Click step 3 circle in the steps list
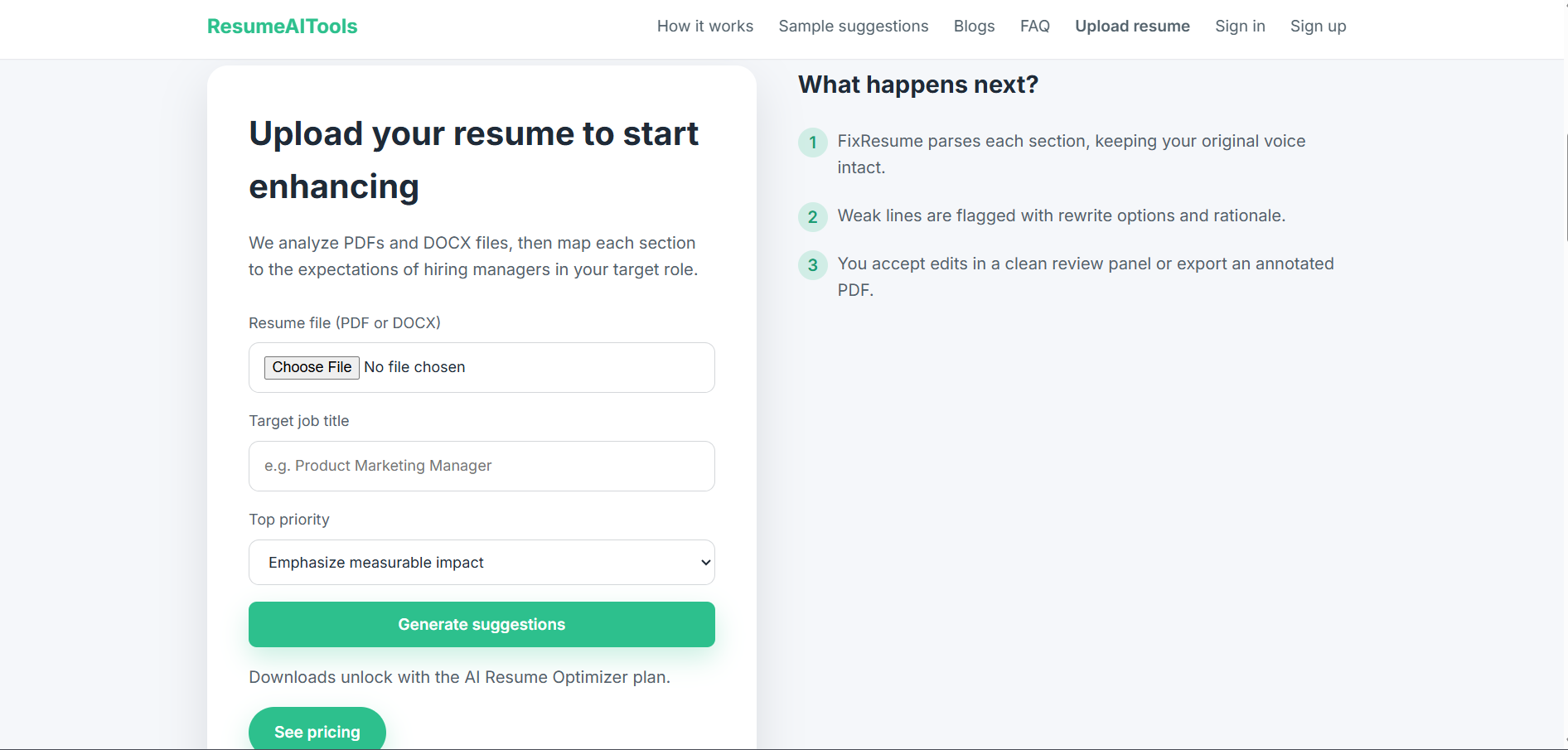Viewport: 1568px width, 750px height. [813, 265]
